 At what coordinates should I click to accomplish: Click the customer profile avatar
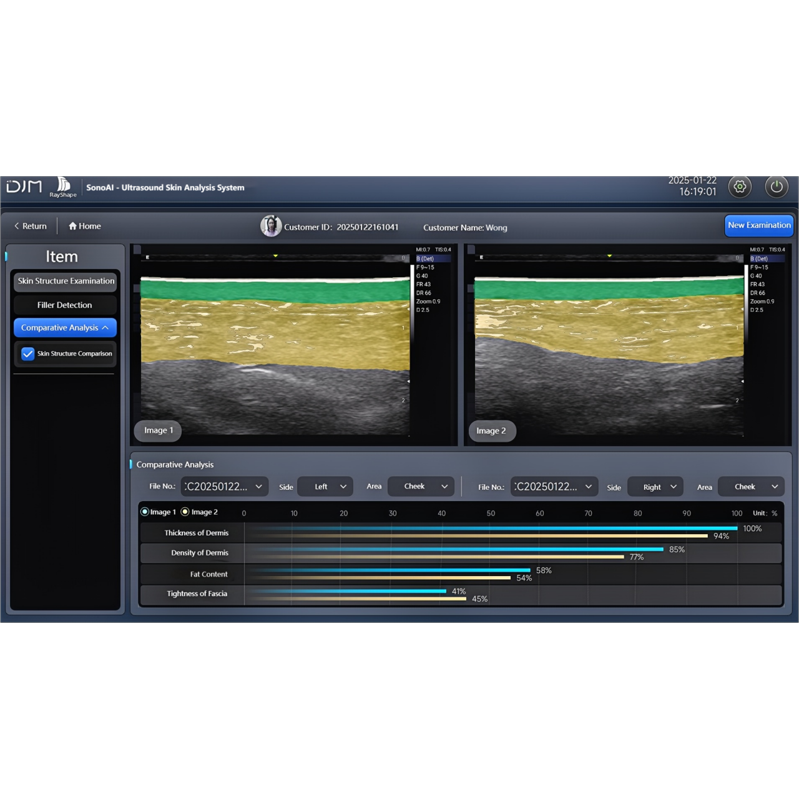tap(270, 226)
